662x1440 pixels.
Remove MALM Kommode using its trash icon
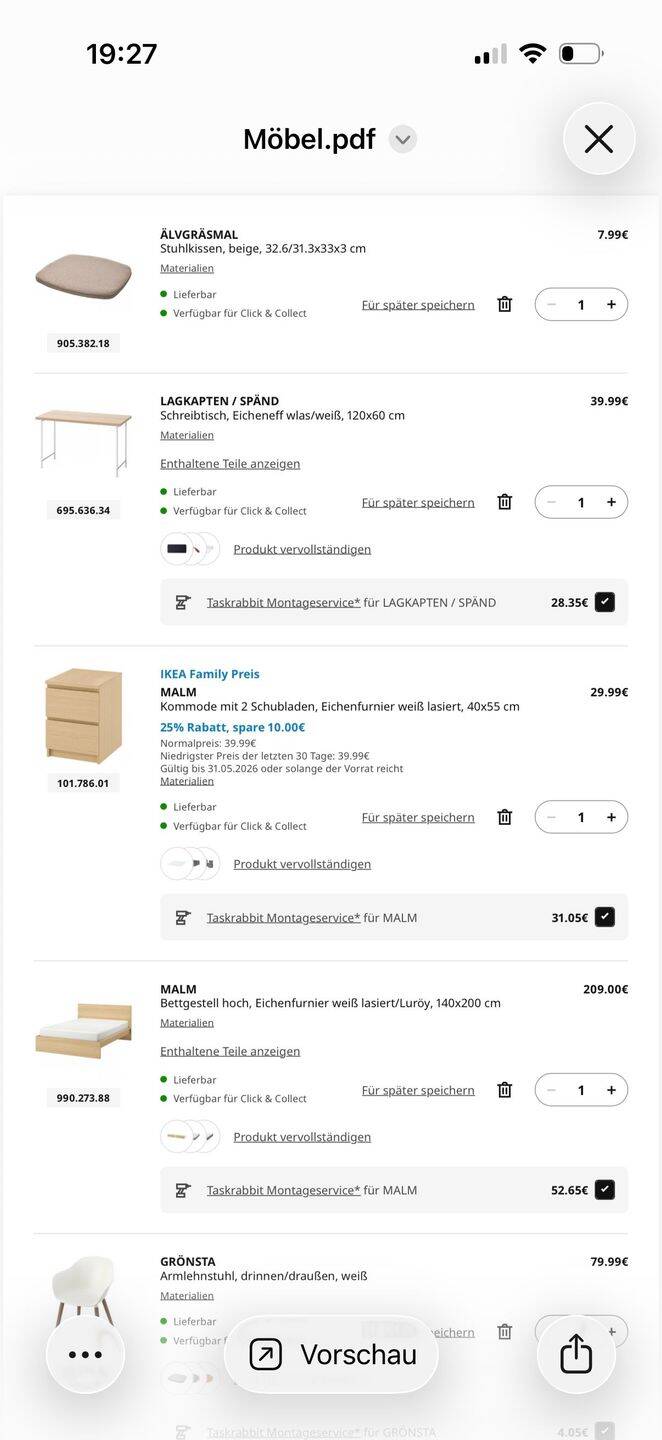(504, 817)
